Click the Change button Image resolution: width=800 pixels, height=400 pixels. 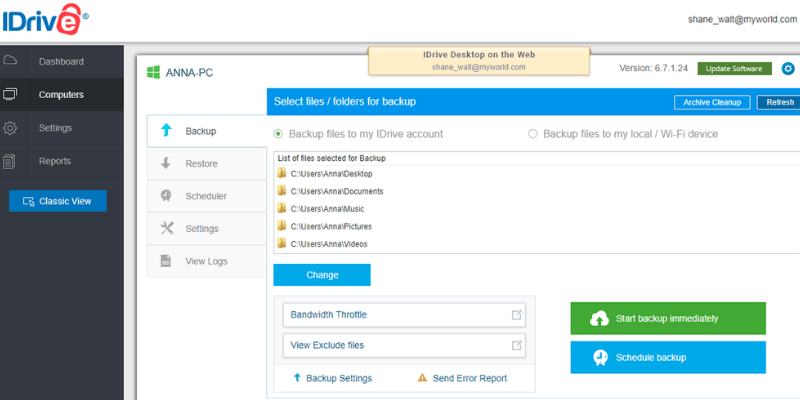pyautogui.click(x=322, y=275)
